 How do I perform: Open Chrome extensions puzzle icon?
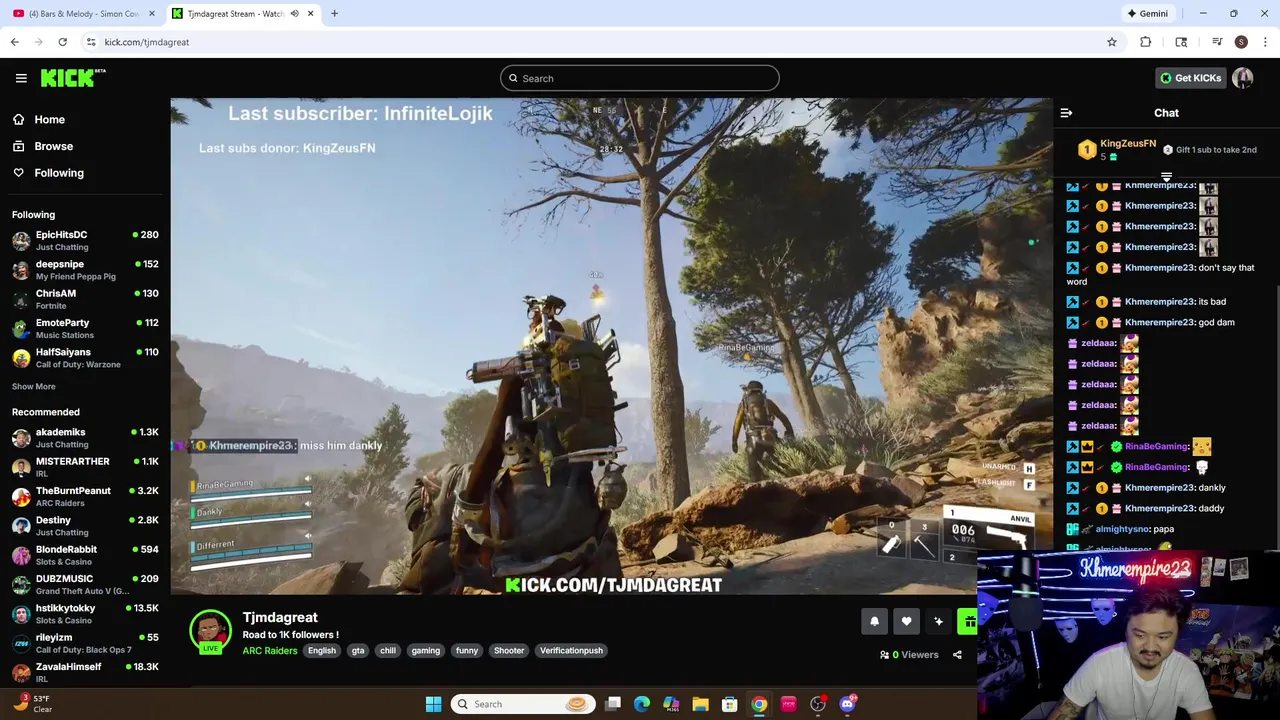(x=1146, y=42)
